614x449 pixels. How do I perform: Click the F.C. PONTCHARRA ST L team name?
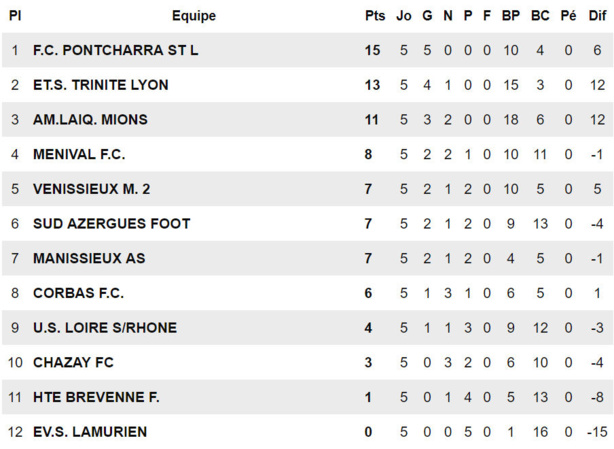coord(115,50)
